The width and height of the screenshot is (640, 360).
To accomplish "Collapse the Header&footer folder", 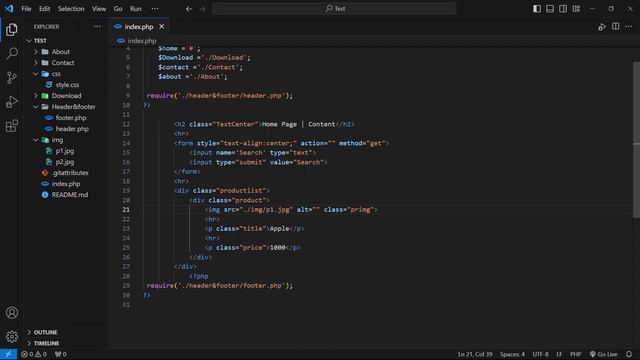I will click(x=36, y=107).
